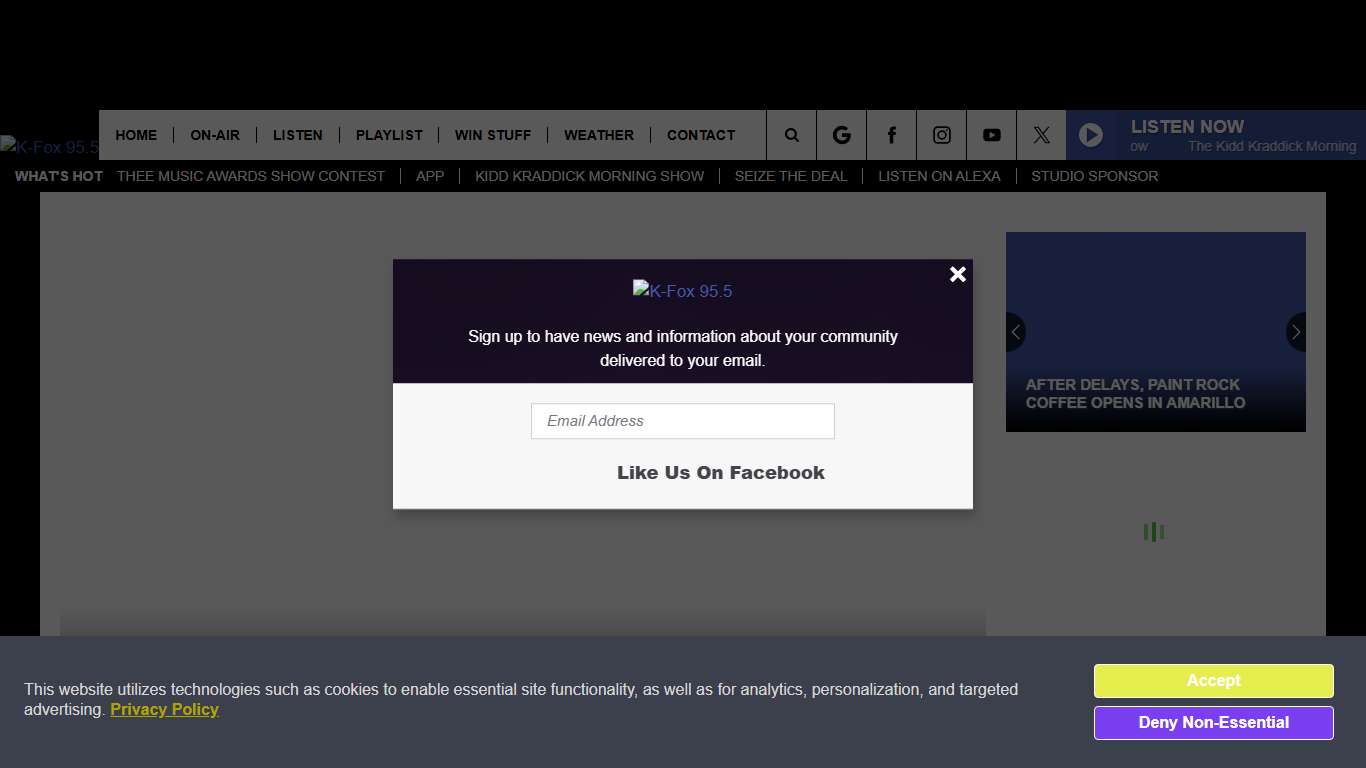Select the PLAYLIST menu item
This screenshot has height=768, width=1366.
pos(389,135)
